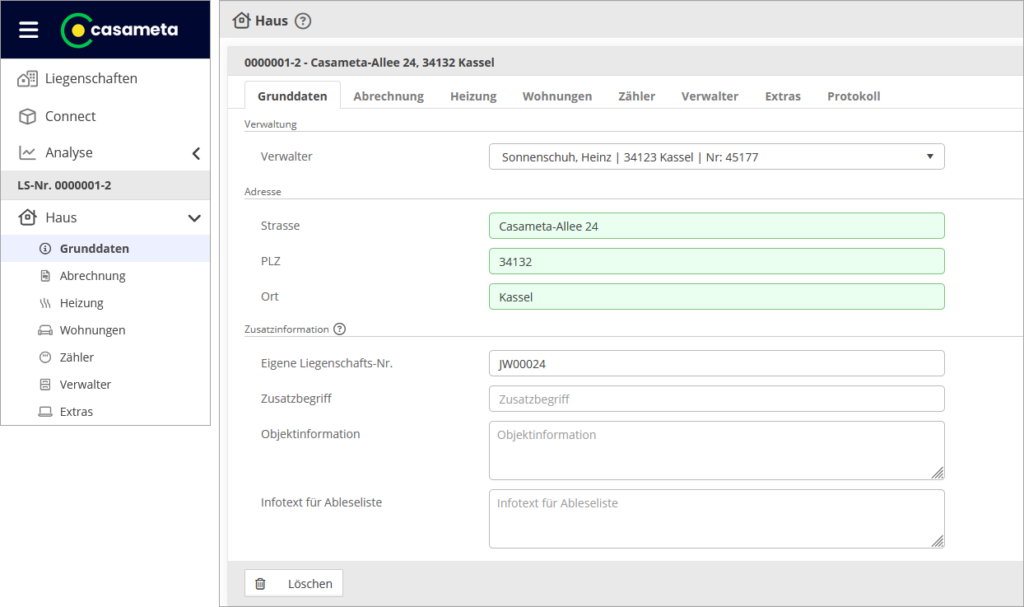Screen dimensions: 1024x607
Task: Open the hamburger menu icon
Action: (x=29, y=30)
